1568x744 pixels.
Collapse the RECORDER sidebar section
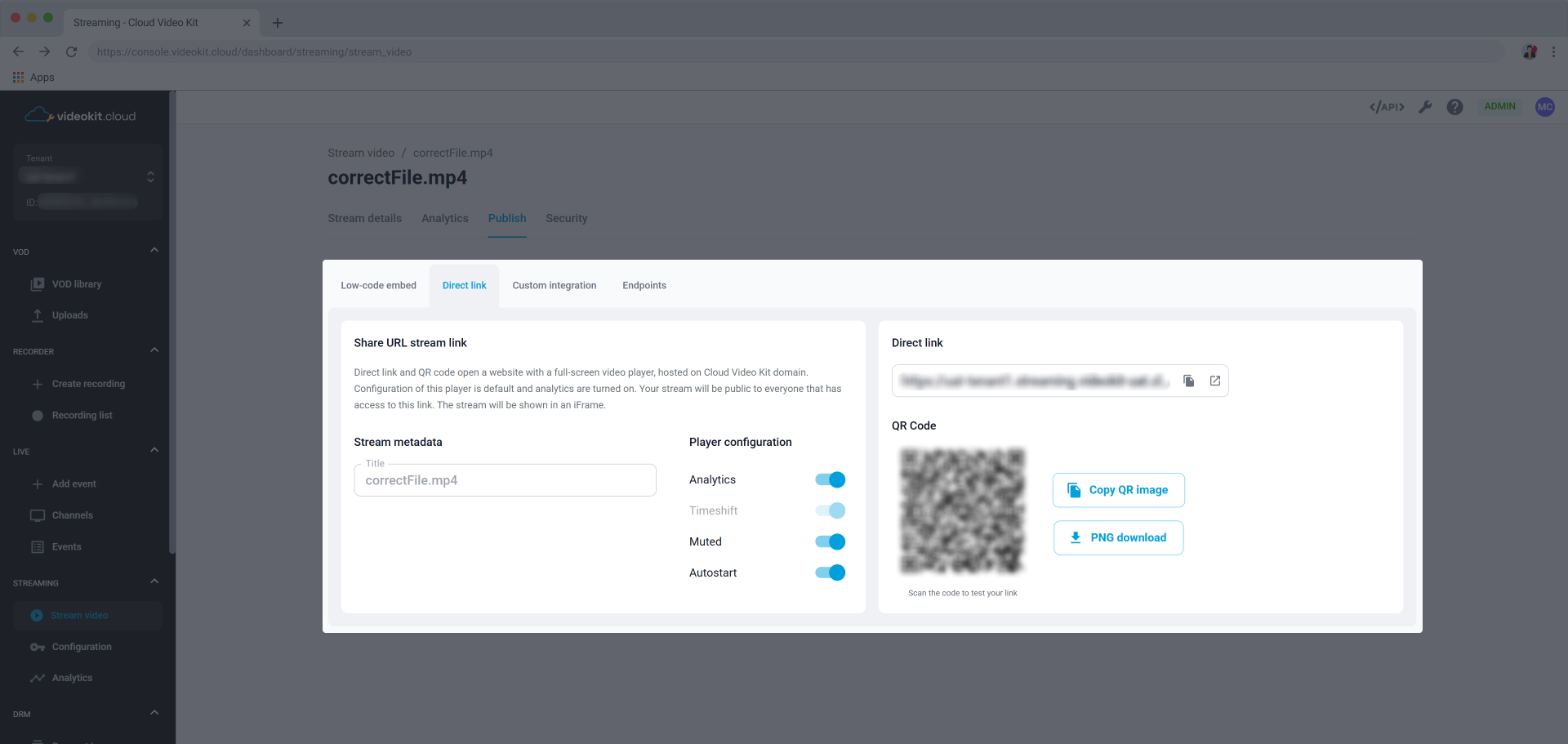coord(154,350)
